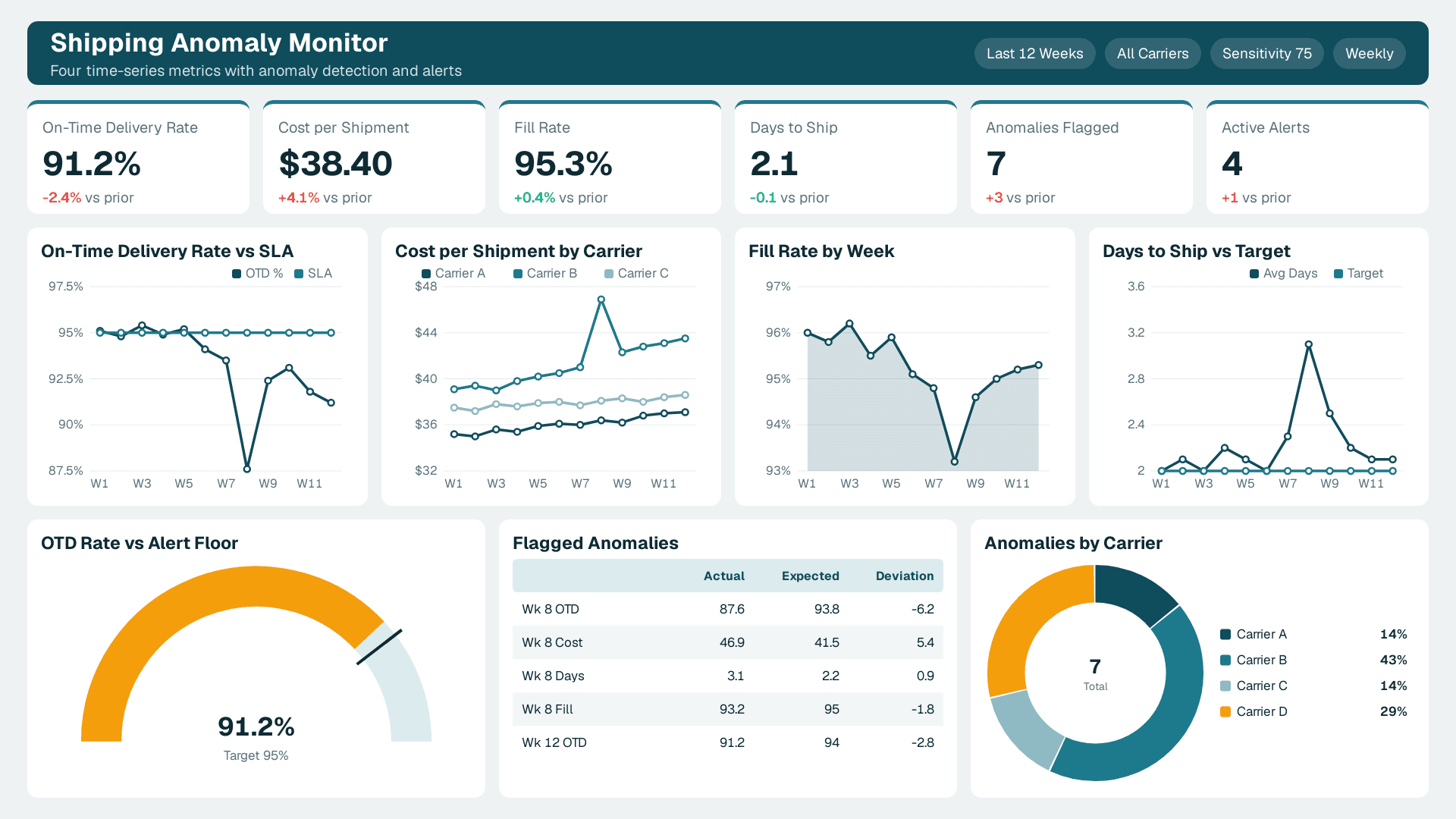Select the Wk 8 Days anomaly row
This screenshot has height=819, width=1456.
728,676
